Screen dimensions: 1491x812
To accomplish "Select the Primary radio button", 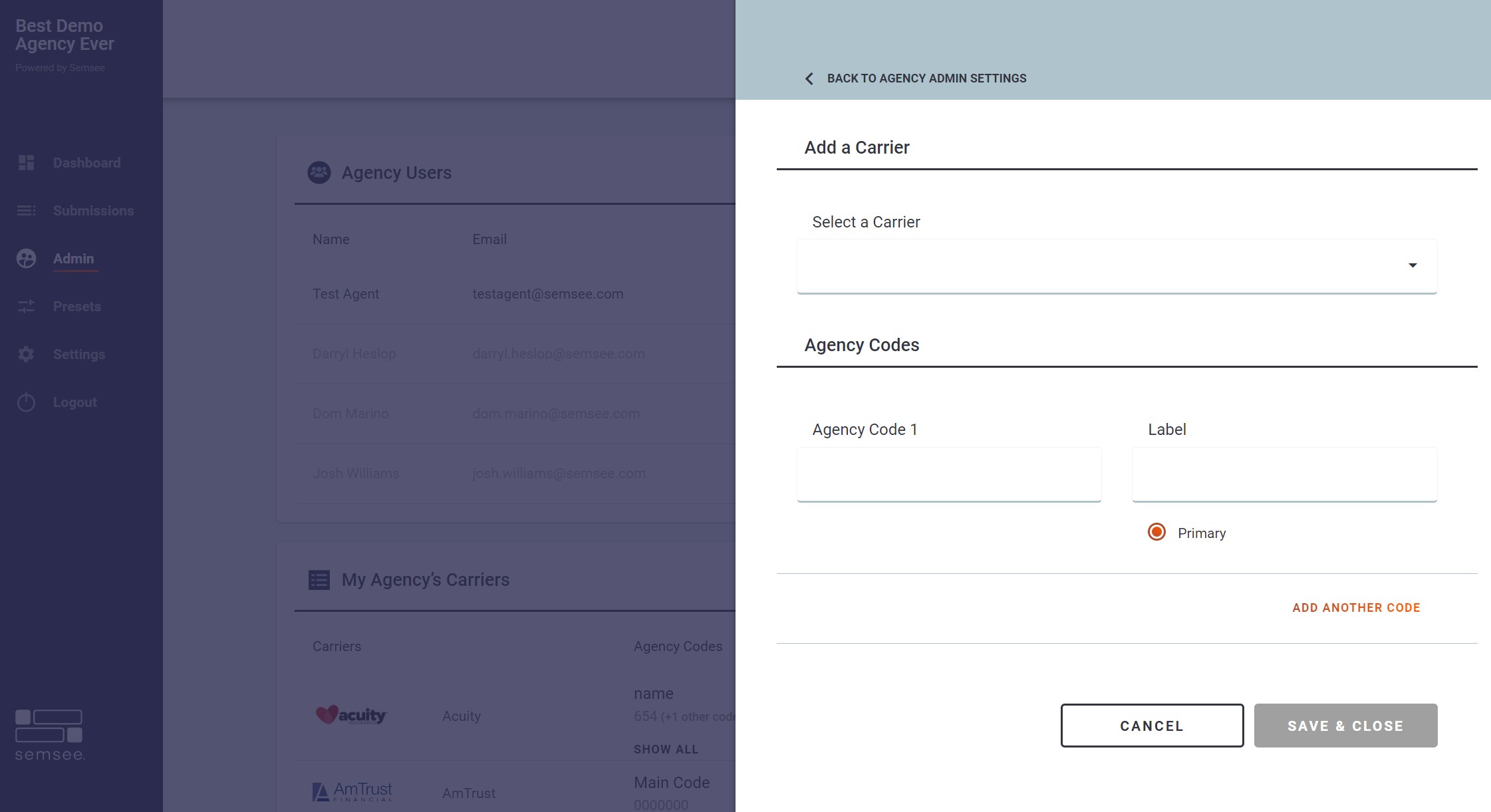I will (1156, 532).
